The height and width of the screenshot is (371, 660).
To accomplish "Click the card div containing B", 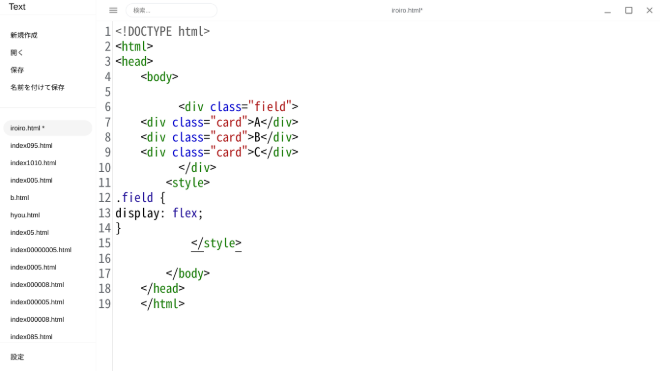I will coord(219,137).
